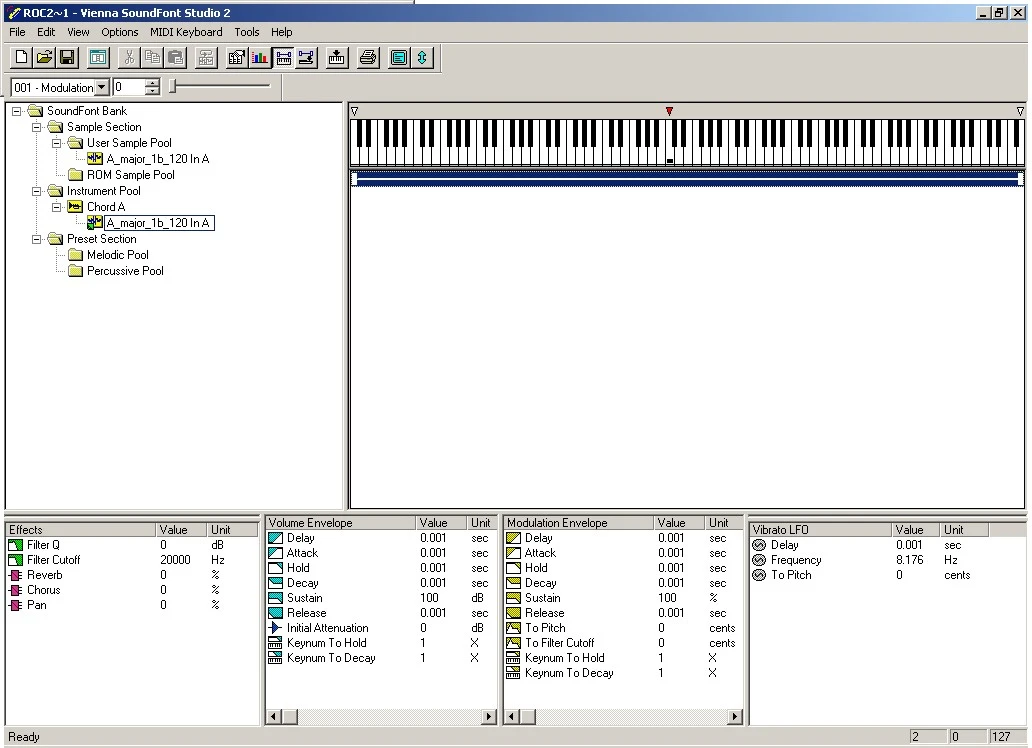
Task: Click the window layout toolbar icon
Action: click(98, 58)
